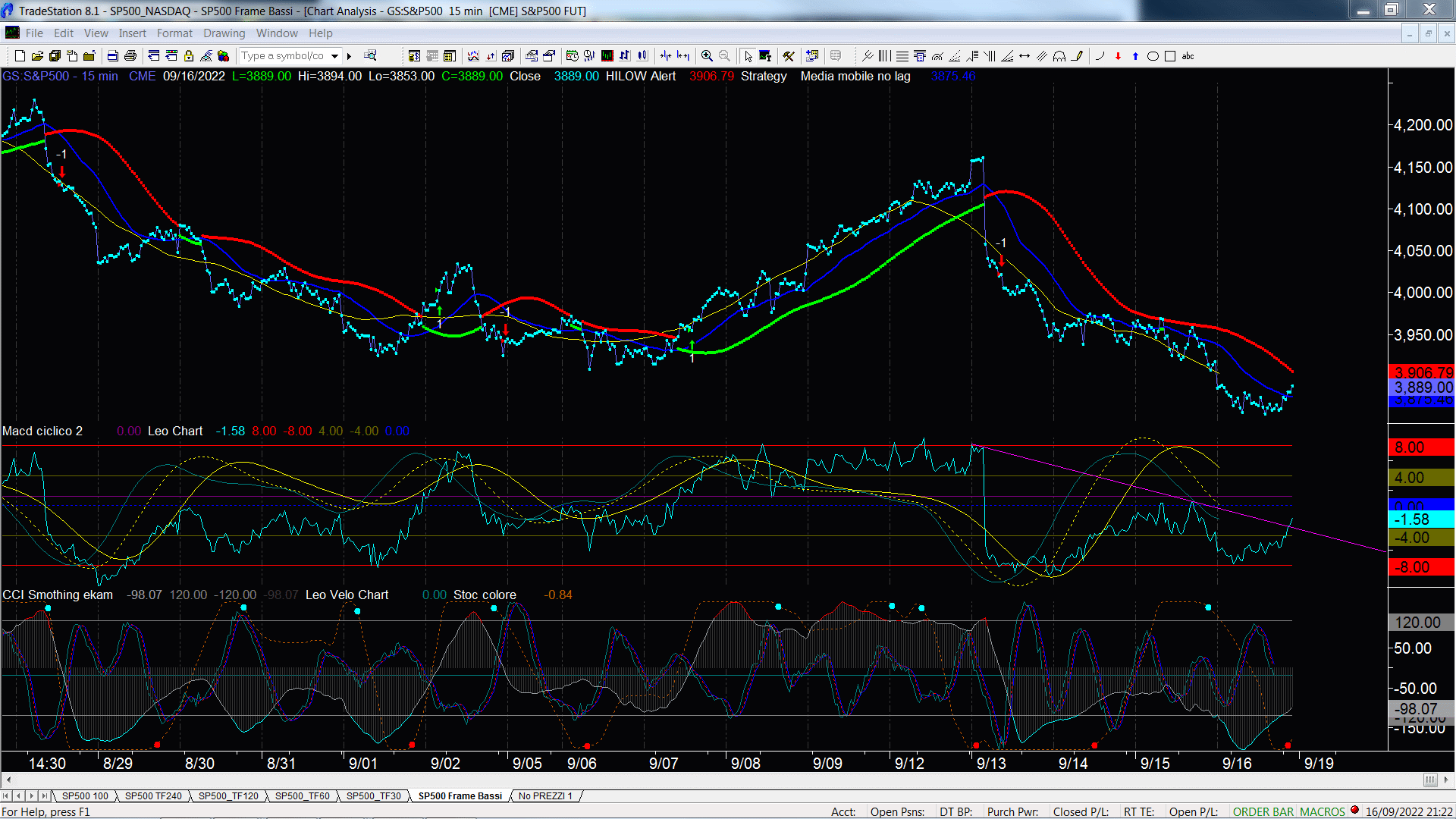Click the MACROS status button
The width and height of the screenshot is (1456, 819).
click(1323, 812)
